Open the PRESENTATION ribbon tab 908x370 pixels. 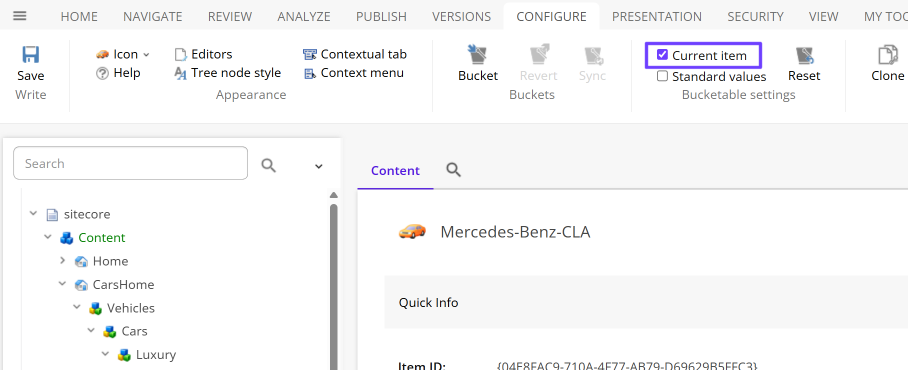click(657, 17)
